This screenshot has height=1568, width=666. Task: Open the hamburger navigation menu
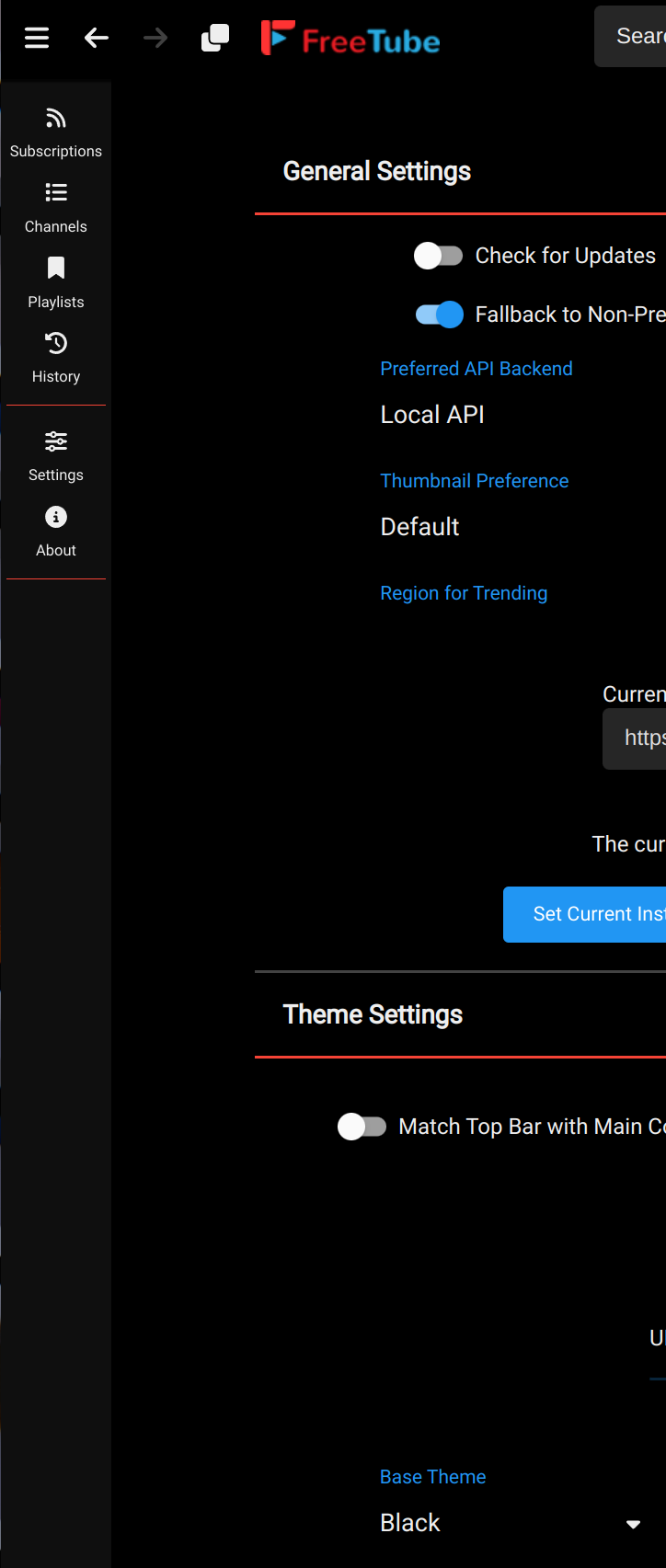point(36,38)
